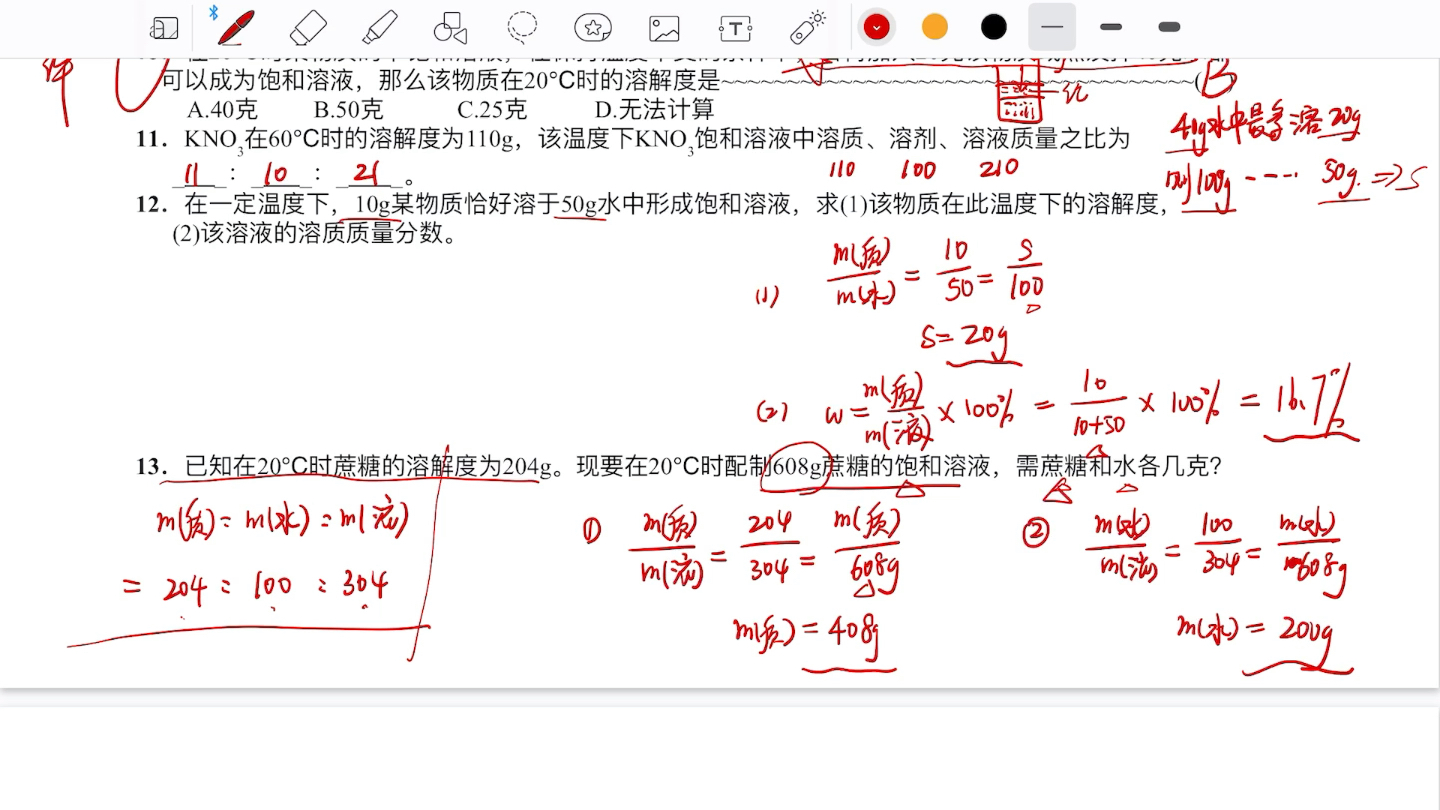Select the red Pen tool

pyautogui.click(x=236, y=28)
